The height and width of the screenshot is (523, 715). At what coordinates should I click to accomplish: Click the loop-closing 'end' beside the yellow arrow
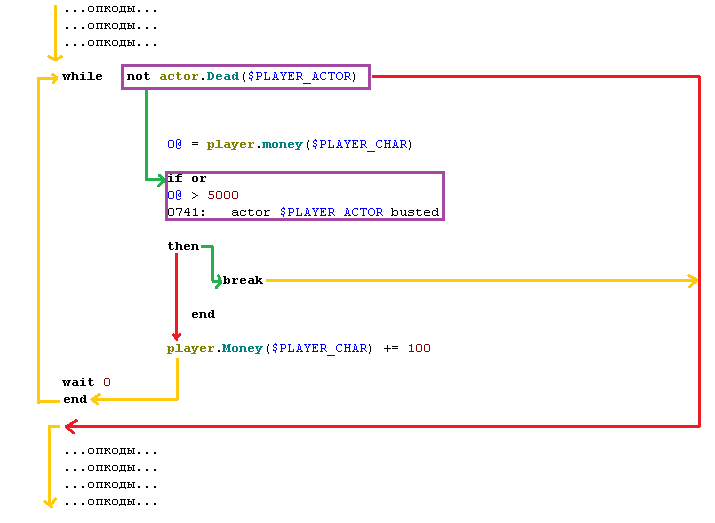point(75,399)
